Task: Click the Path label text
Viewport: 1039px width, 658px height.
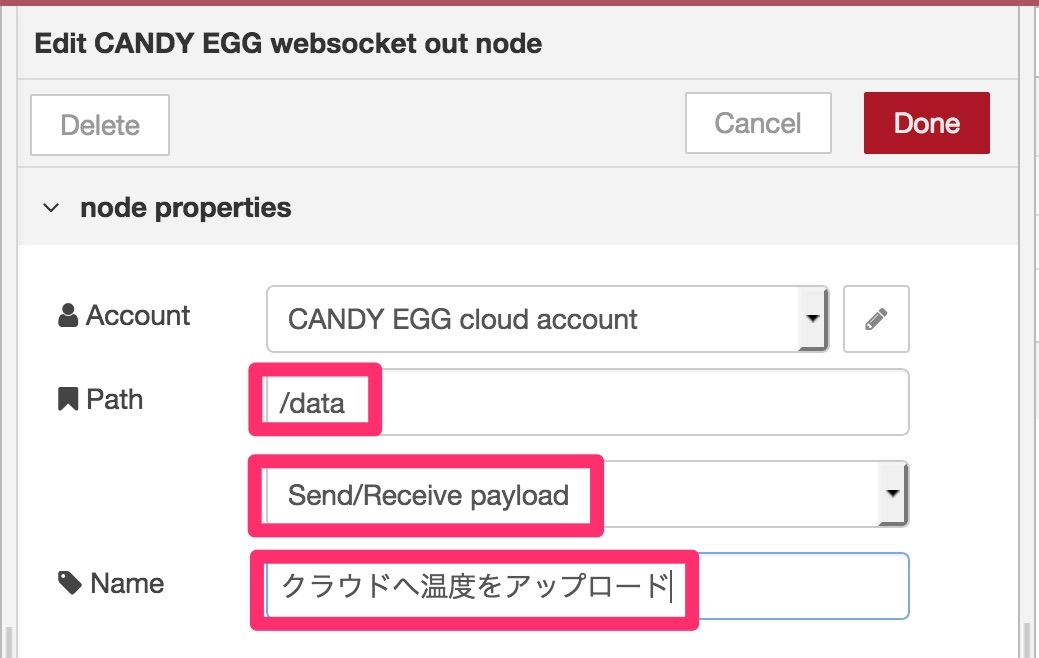Action: click(x=115, y=400)
